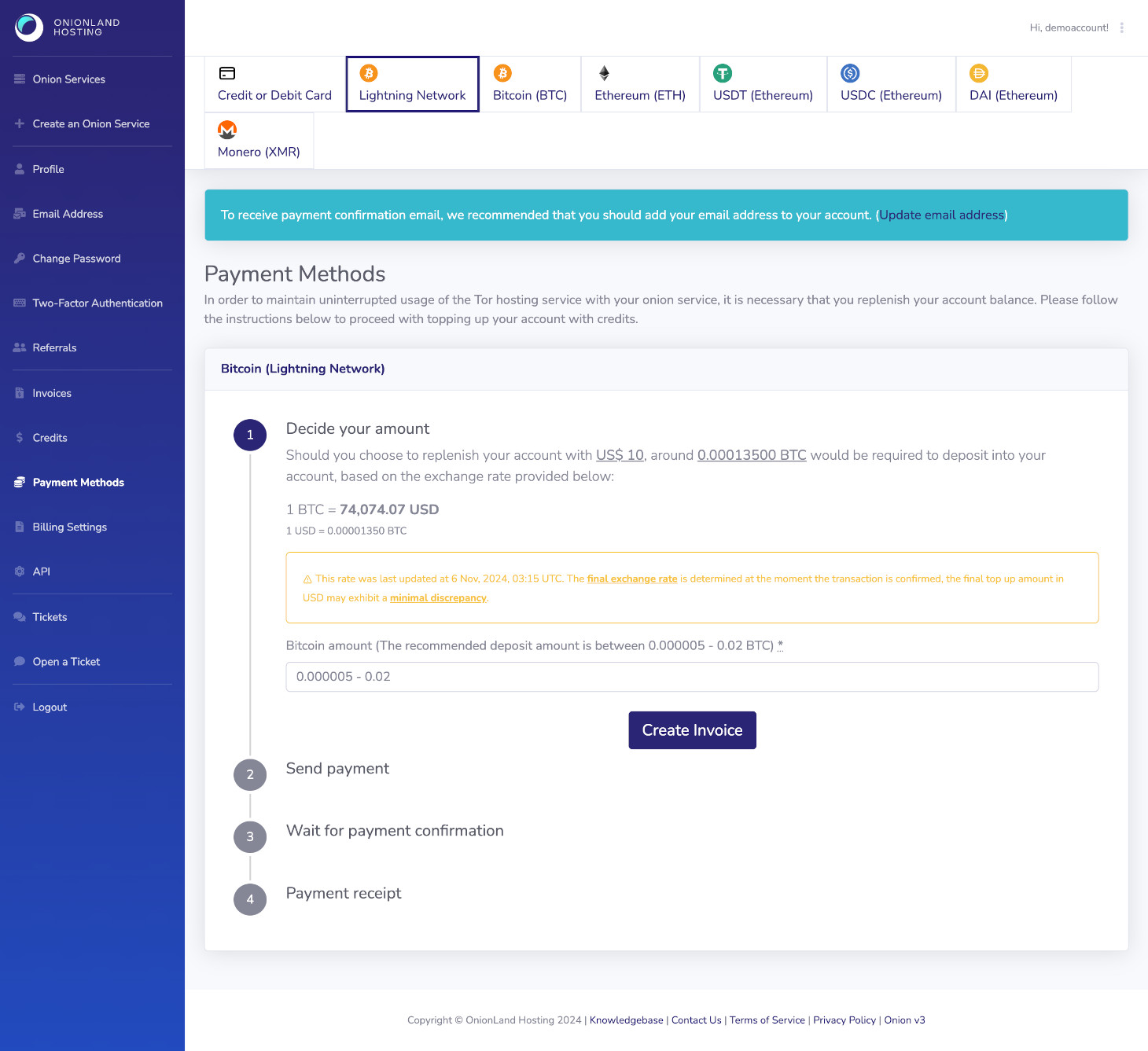Select the Credit or Debit Card tab
This screenshot has width=1148, height=1051.
[274, 84]
